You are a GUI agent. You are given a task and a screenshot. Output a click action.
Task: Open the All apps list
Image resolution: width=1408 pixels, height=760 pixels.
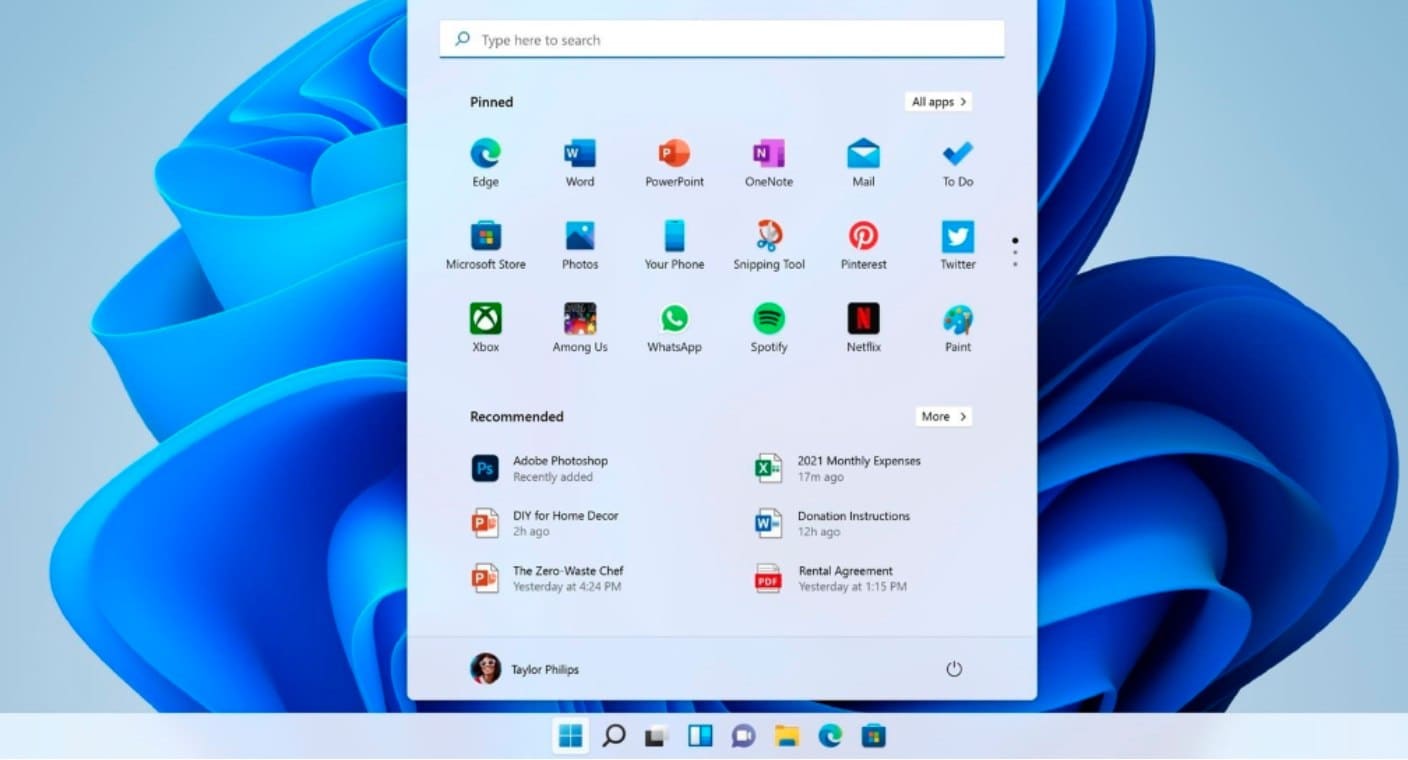938,101
